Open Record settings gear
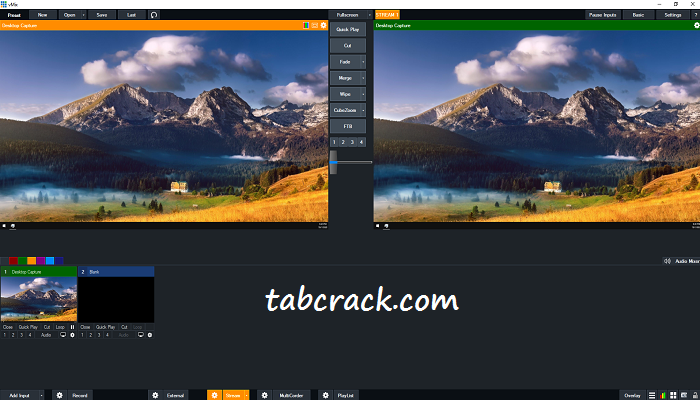Viewport: 700px width, 400px height. coord(59,395)
